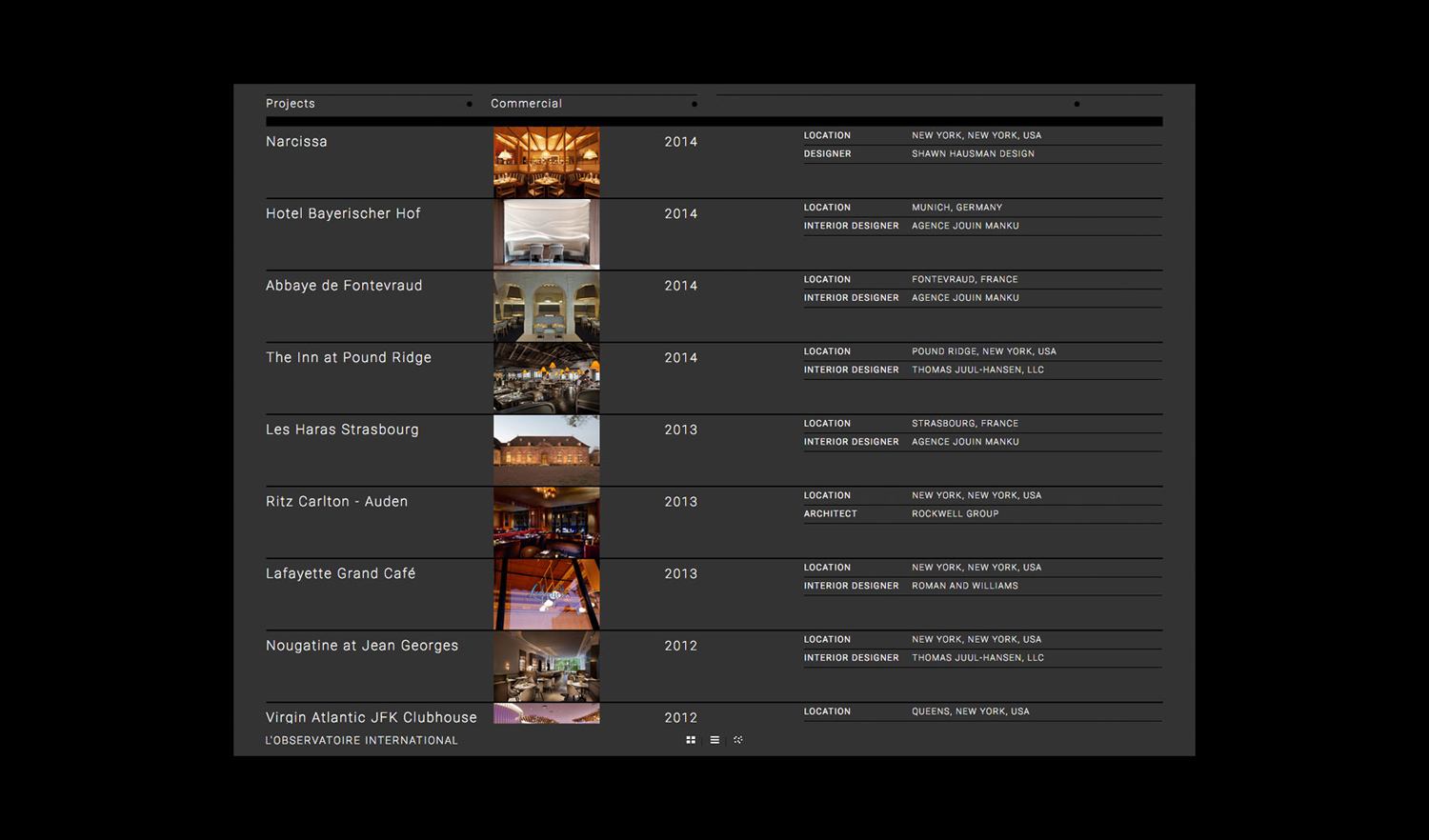Switch to grid view icon
Image resolution: width=1429 pixels, height=840 pixels.
(x=691, y=740)
